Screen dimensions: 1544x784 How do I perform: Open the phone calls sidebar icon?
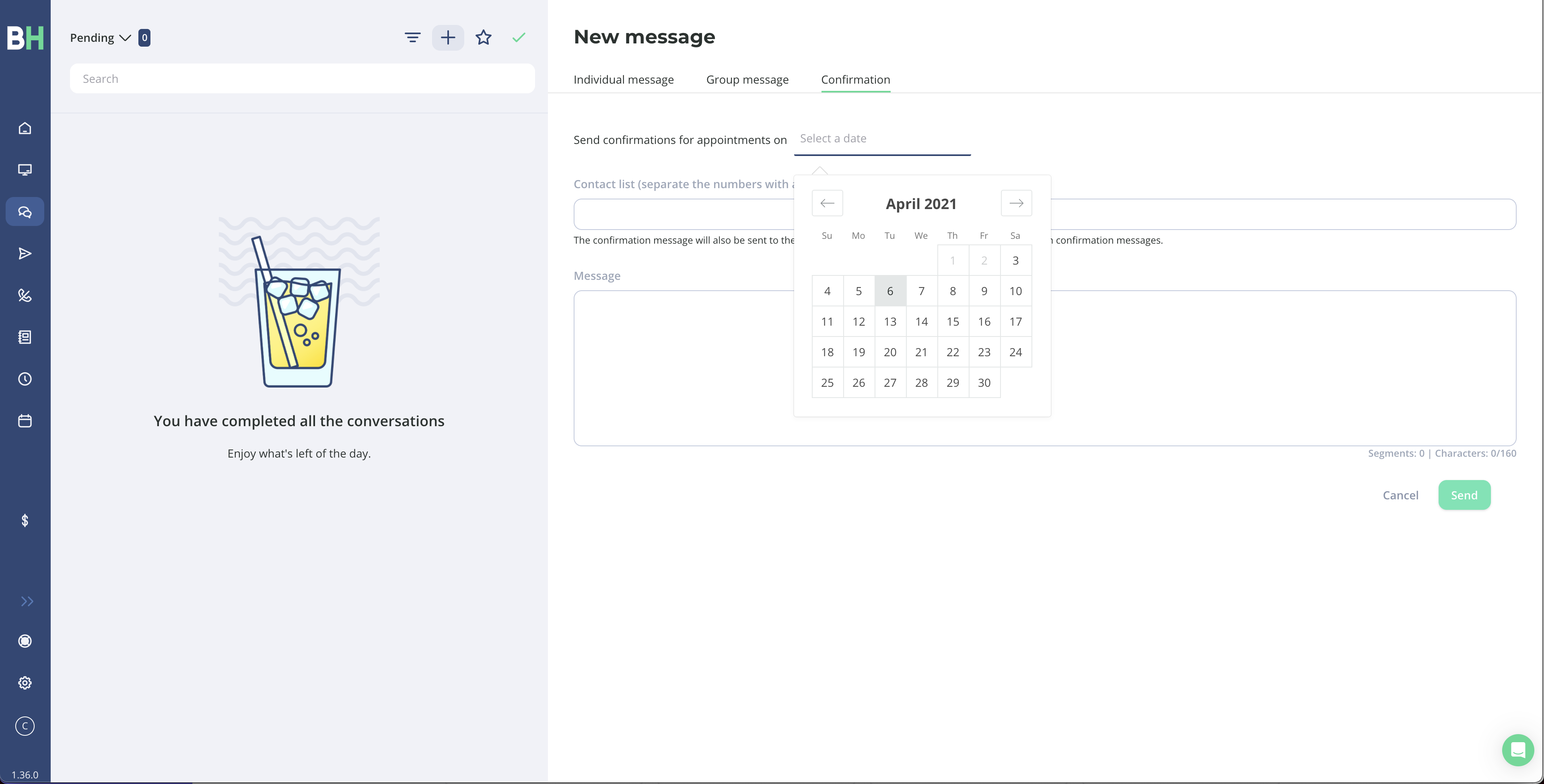click(x=25, y=295)
